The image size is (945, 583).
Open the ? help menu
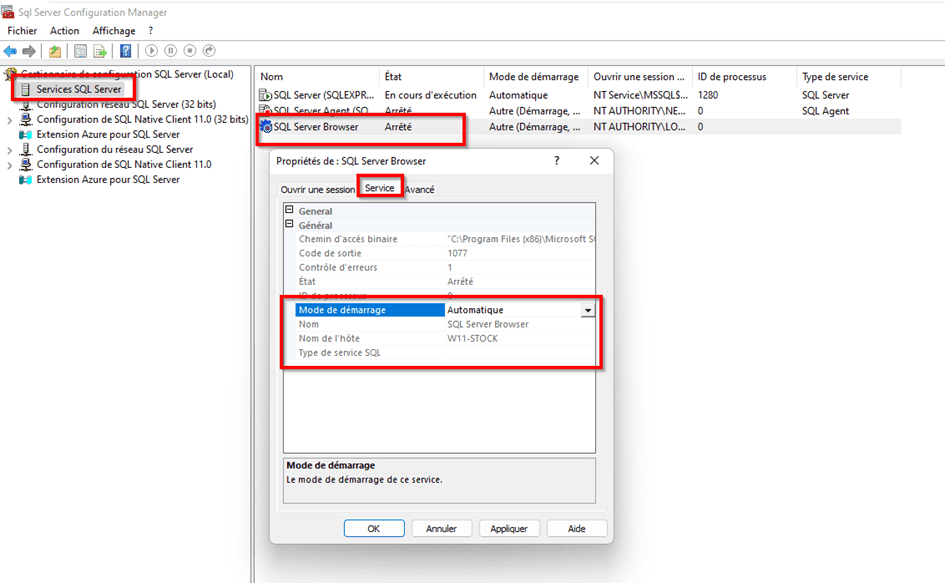pos(151,31)
